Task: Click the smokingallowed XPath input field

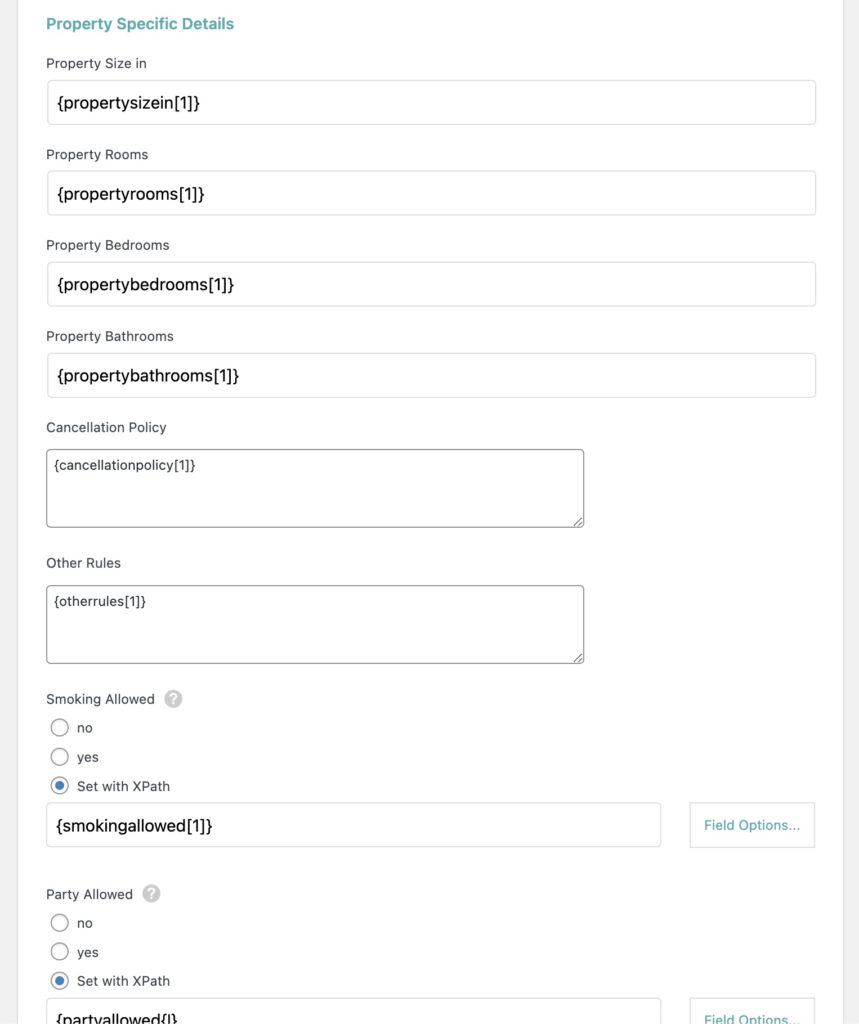Action: pyautogui.click(x=353, y=824)
